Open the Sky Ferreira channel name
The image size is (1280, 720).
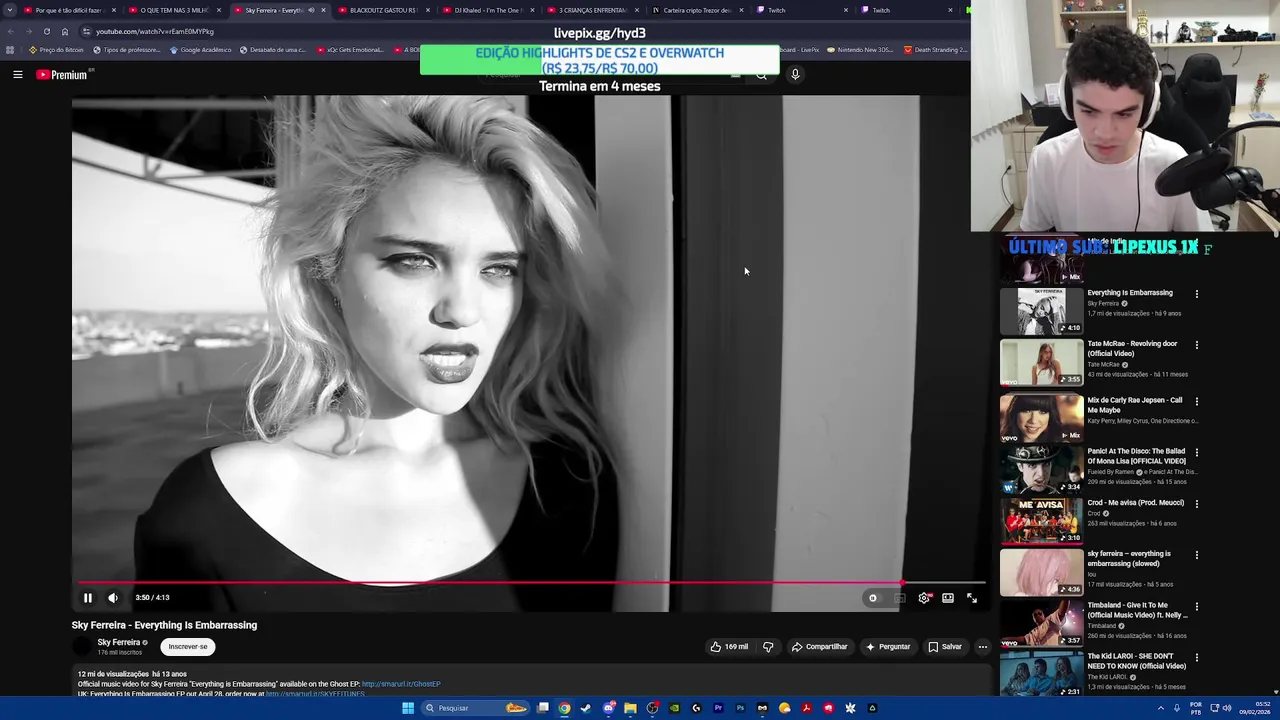pos(118,642)
